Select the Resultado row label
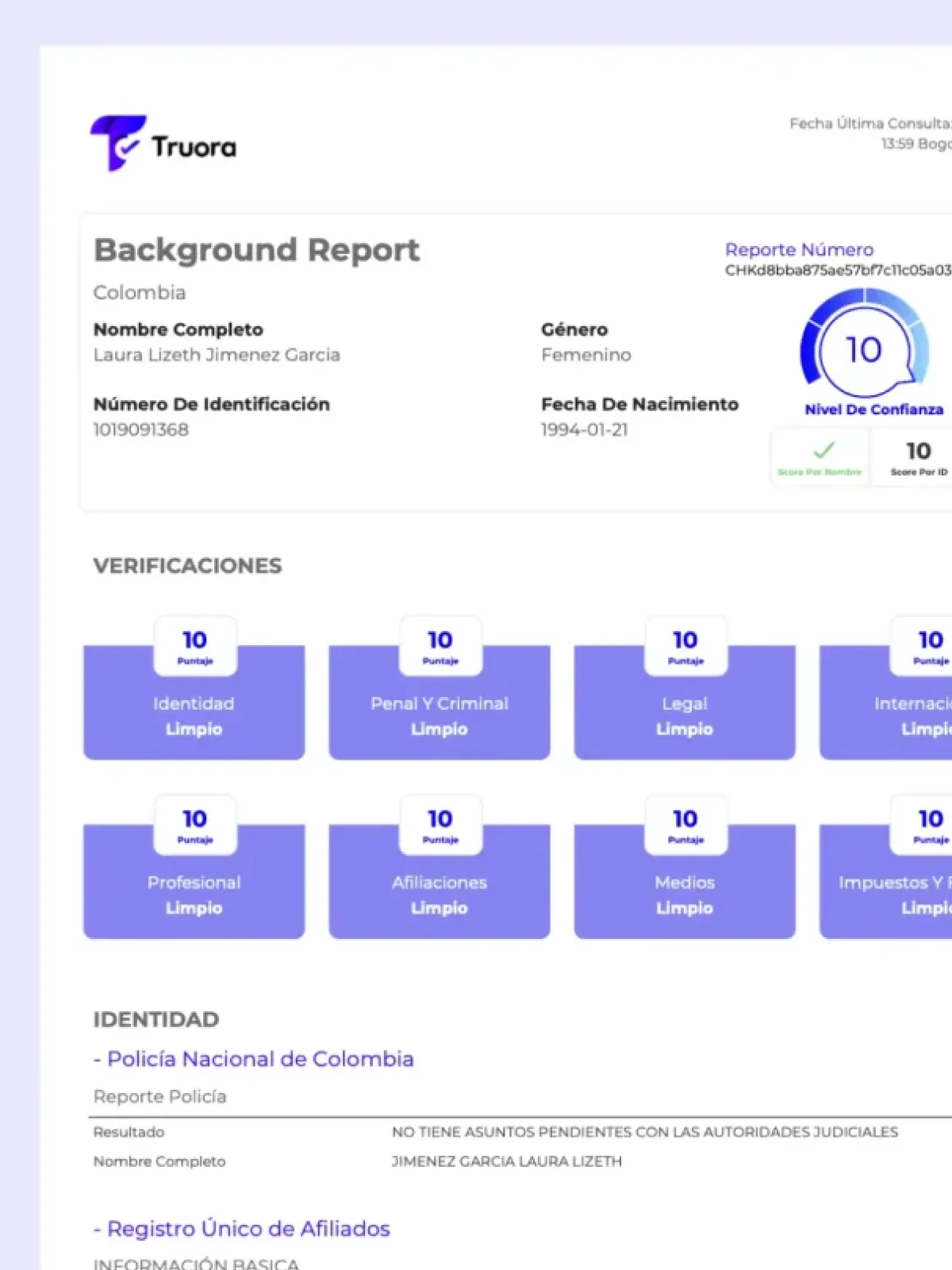This screenshot has width=952, height=1270. 129,1132
